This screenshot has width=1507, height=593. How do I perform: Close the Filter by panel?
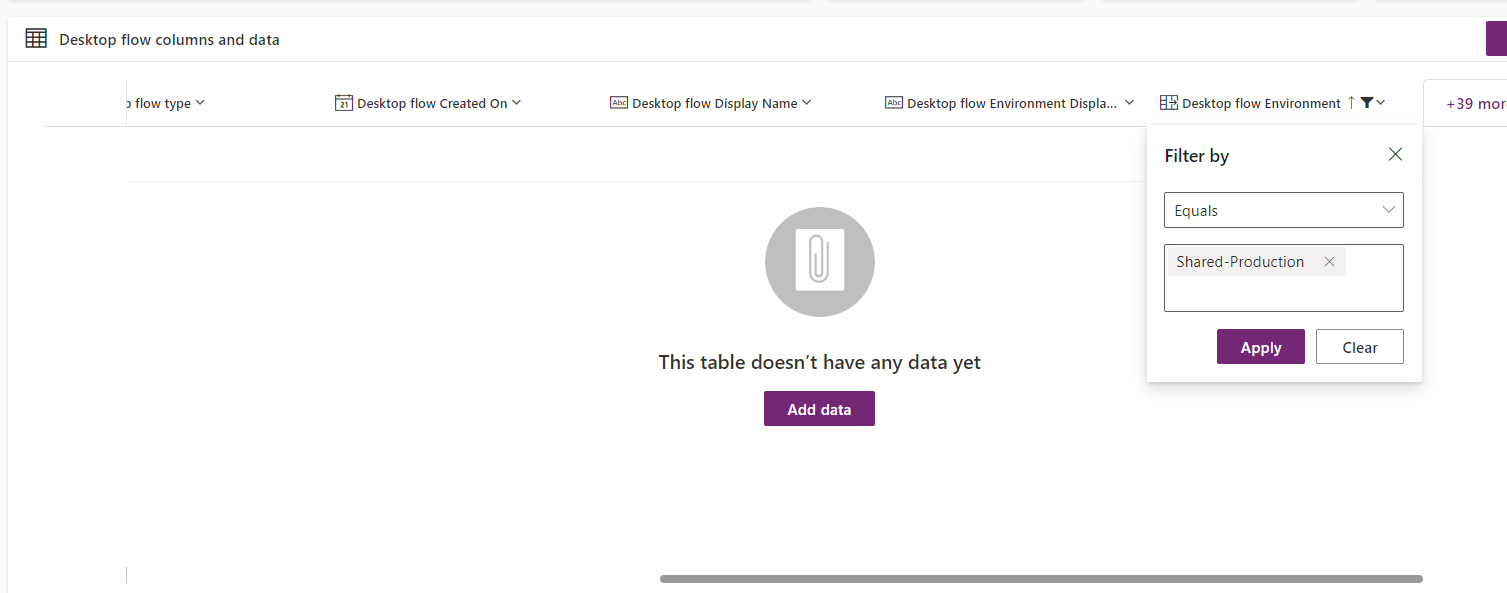click(1396, 154)
